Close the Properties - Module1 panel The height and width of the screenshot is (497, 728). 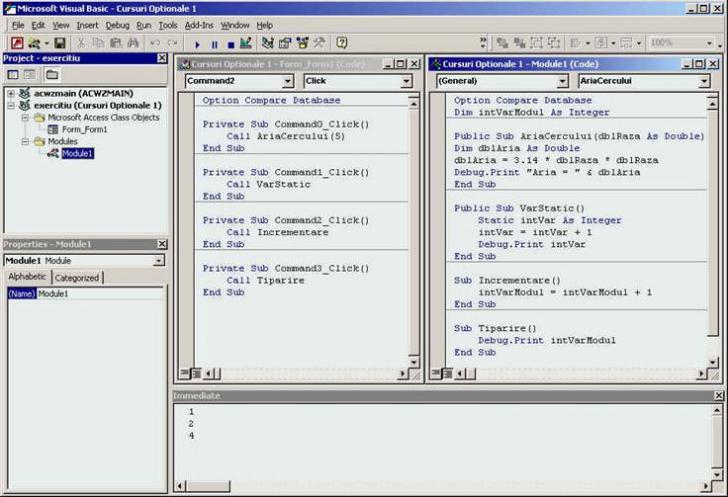(x=162, y=244)
